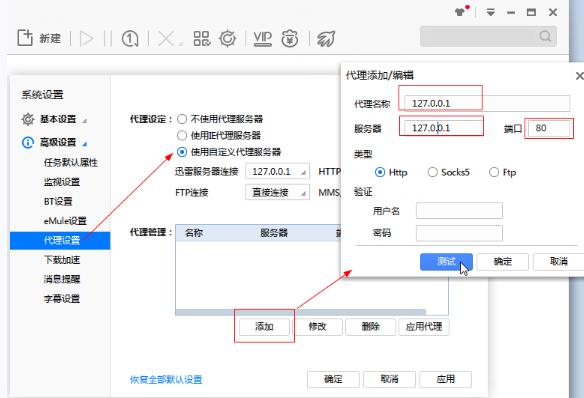Click the 密码 input field
Screen dimensions: 584x398
[x=459, y=233]
